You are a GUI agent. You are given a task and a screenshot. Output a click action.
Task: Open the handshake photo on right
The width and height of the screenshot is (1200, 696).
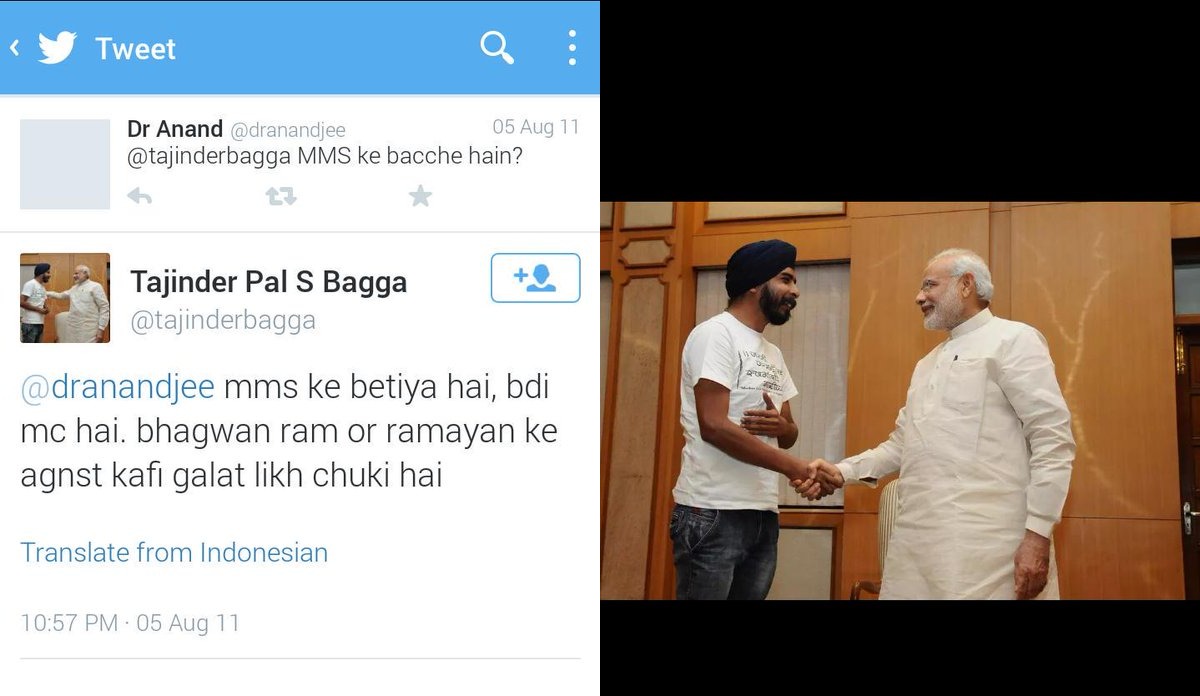click(x=900, y=400)
